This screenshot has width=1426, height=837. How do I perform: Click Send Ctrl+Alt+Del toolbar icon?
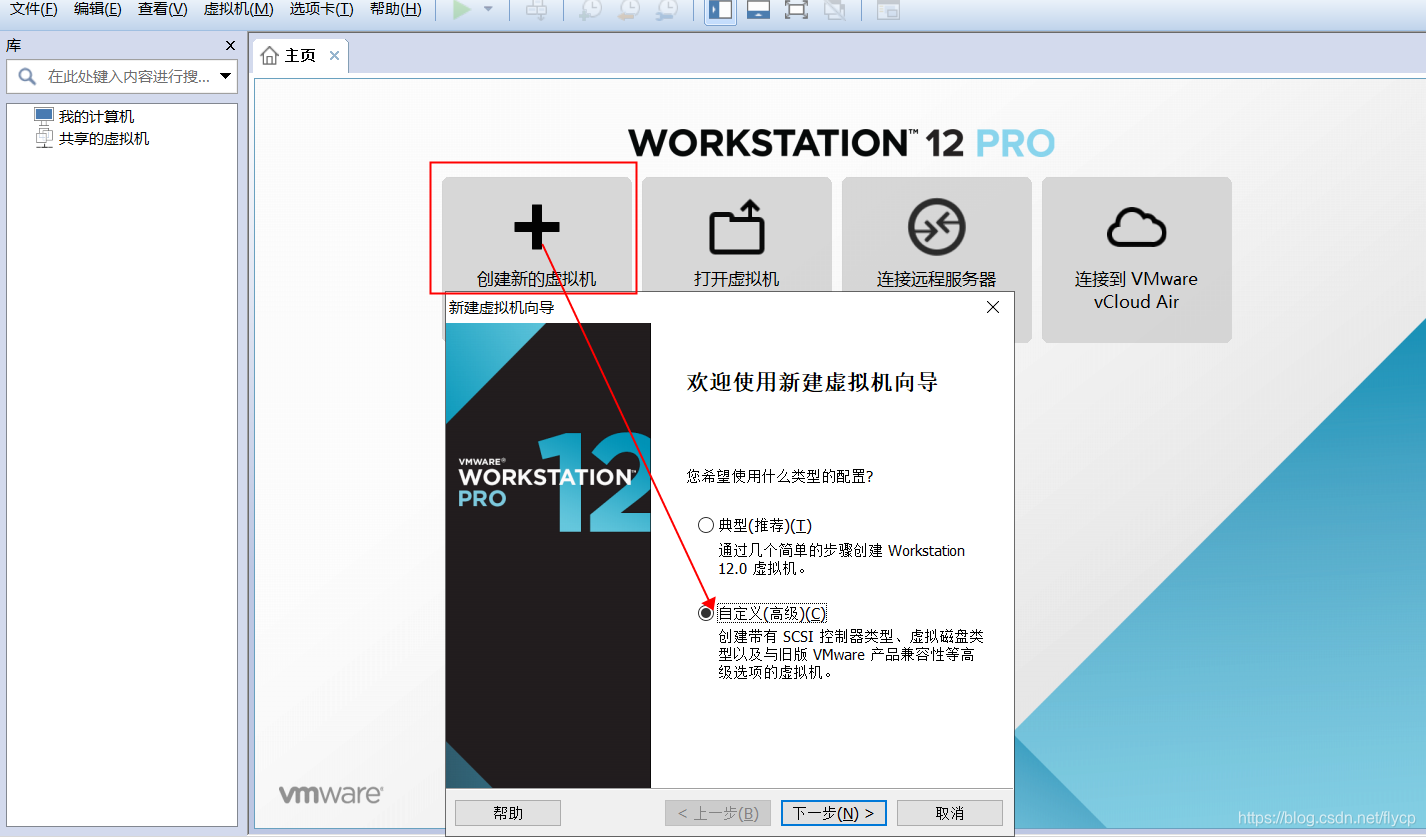coord(537,9)
